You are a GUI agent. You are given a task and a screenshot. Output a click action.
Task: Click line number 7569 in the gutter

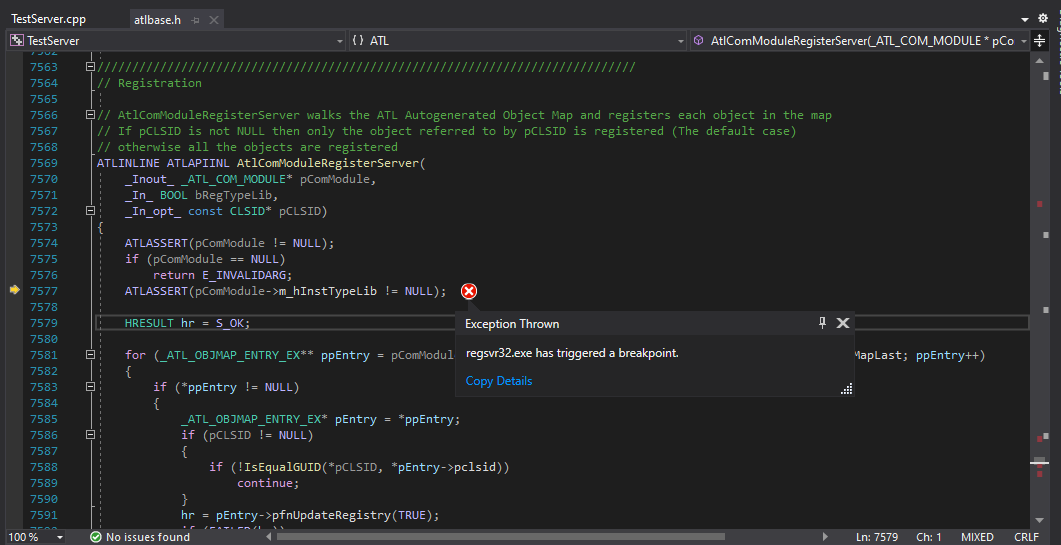click(44, 163)
